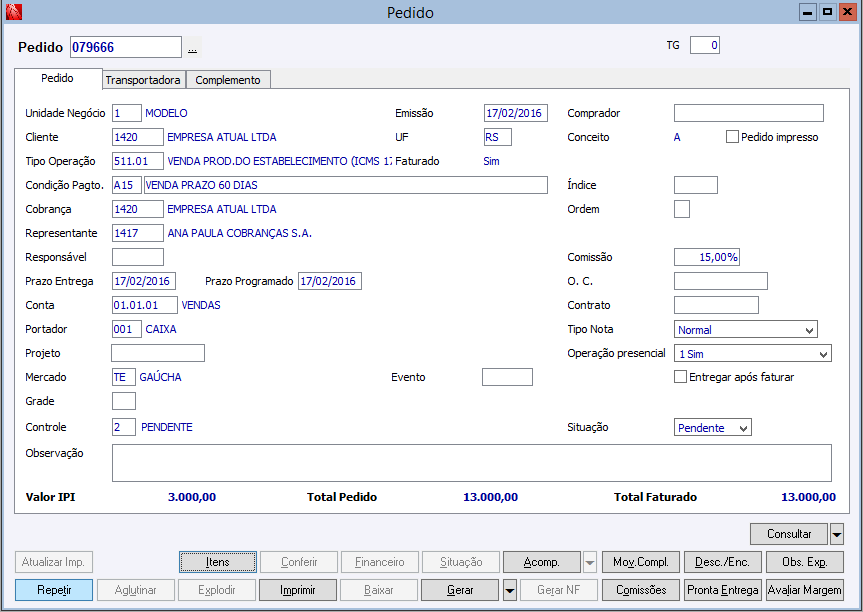Viewport: 863px width, 612px height.
Task: Click the VENDA PRAZO 60 DIAS description field
Action: coord(346,185)
